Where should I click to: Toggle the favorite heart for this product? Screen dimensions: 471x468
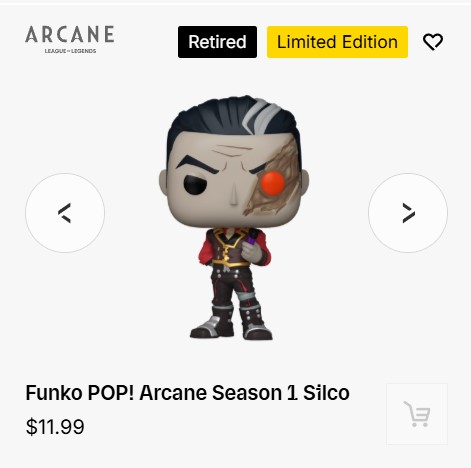(433, 42)
